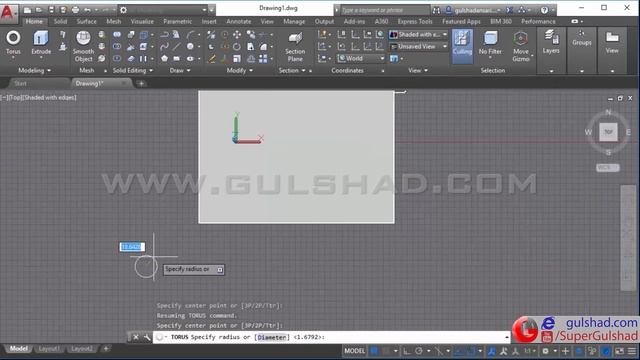The image size is (640, 360).
Task: Select the Line tool in Draw panel
Action: [176, 47]
